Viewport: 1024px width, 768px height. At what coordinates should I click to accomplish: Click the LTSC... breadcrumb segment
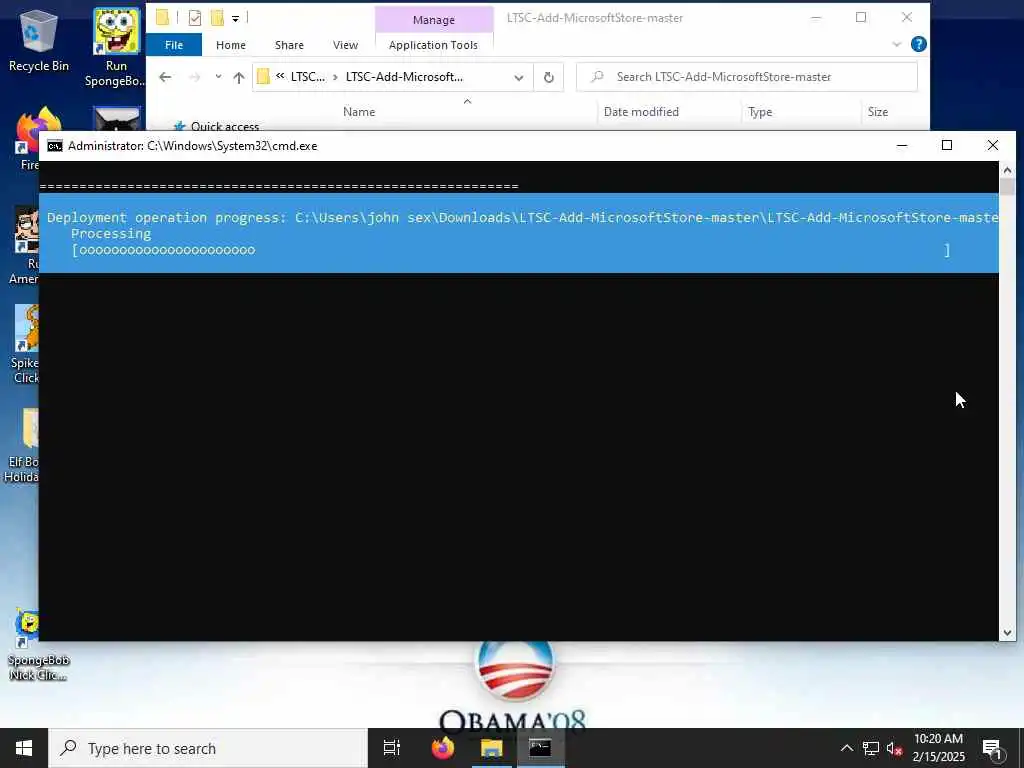pyautogui.click(x=308, y=77)
